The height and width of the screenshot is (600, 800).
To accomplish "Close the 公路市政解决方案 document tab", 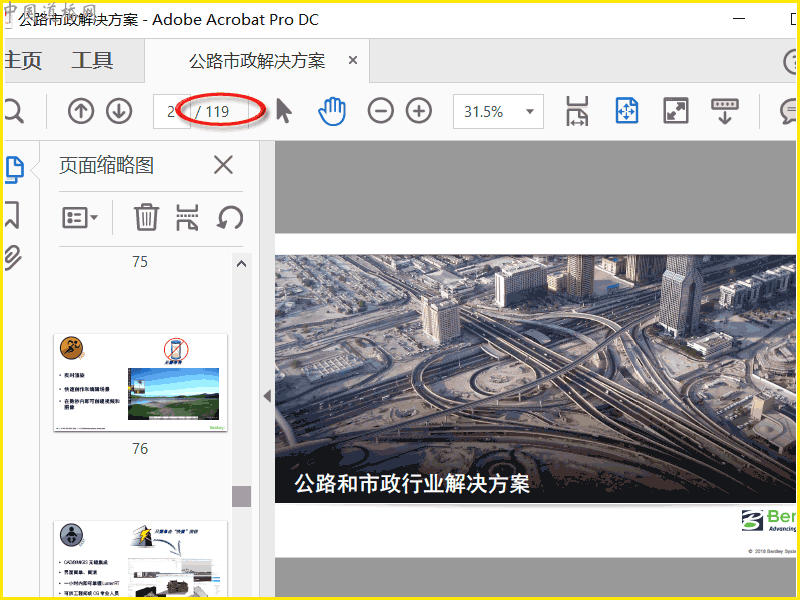I will (x=353, y=60).
